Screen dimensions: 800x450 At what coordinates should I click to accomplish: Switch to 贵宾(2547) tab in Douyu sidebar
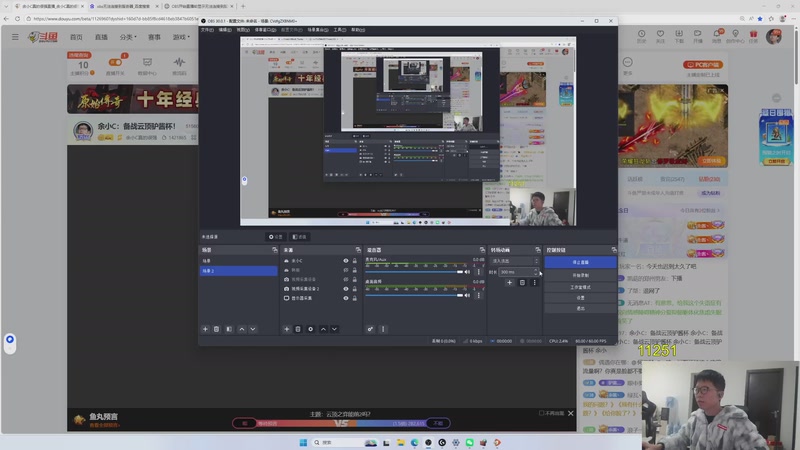672,179
